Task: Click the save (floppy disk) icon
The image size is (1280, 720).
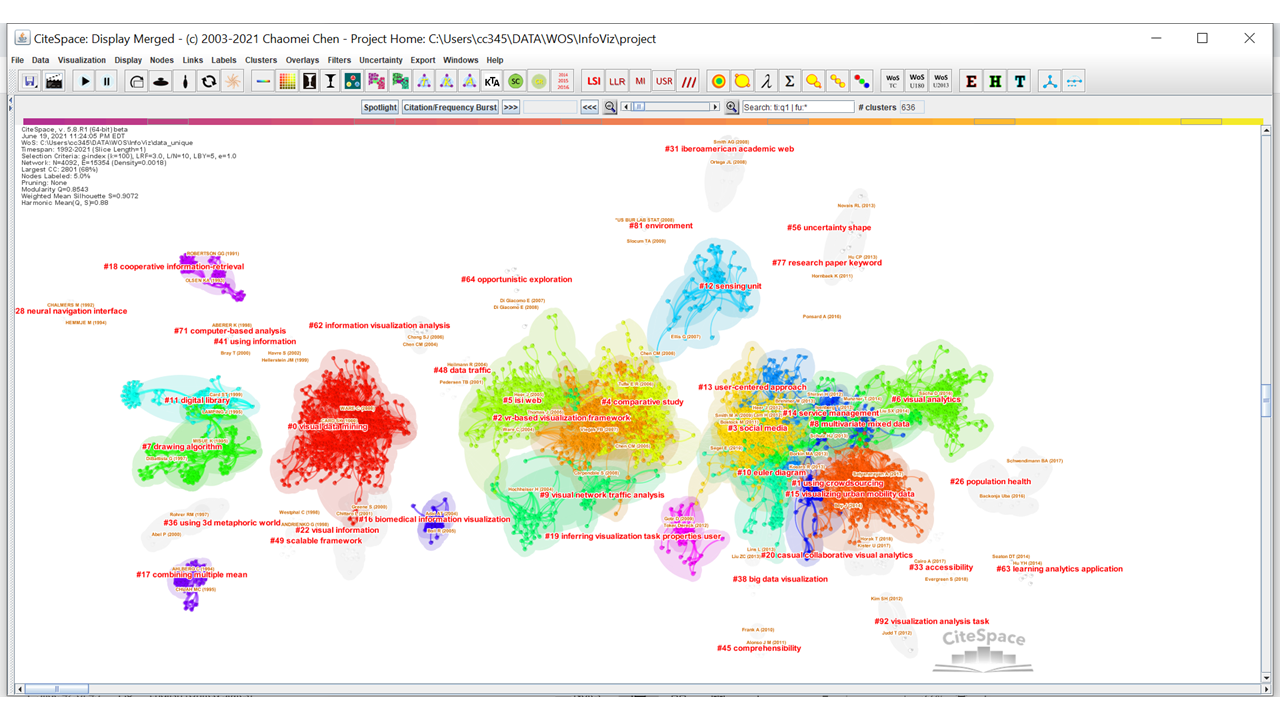Action: click(30, 81)
